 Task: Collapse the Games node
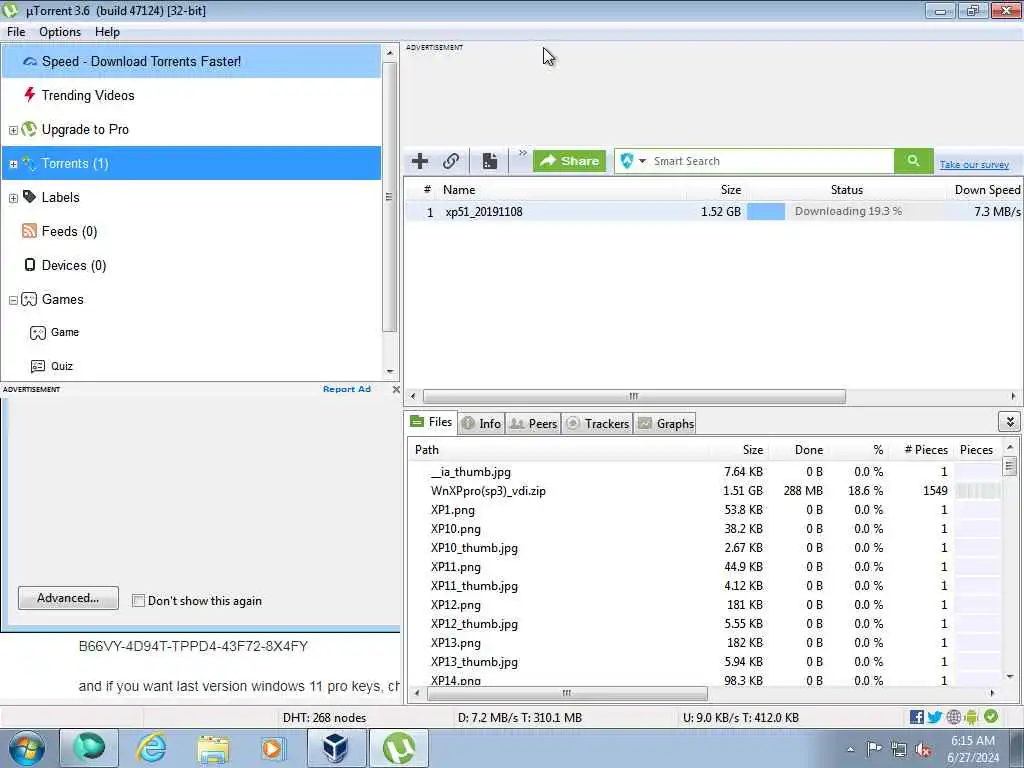coord(13,300)
